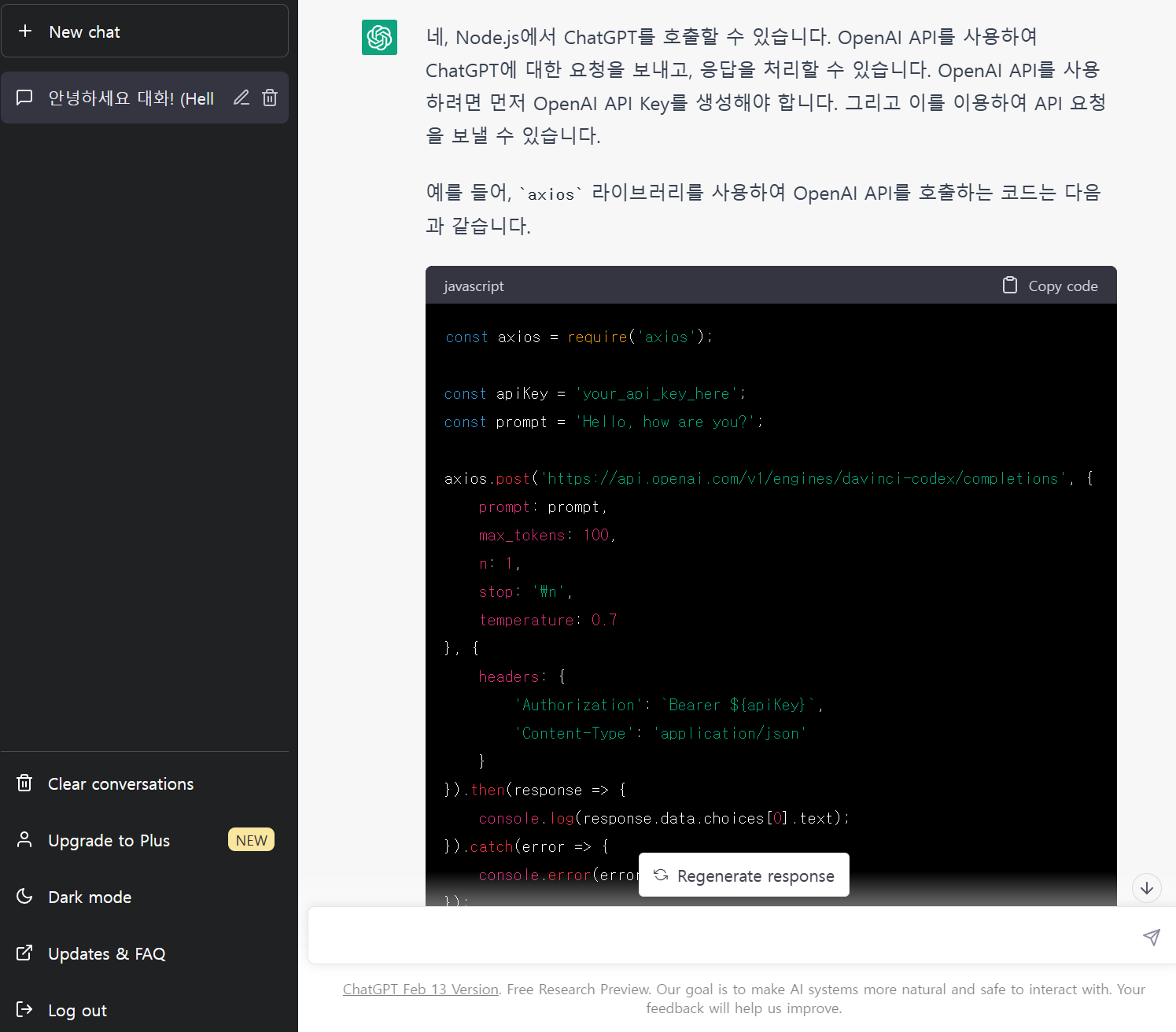Delete the conversation with the trash icon

coord(270,98)
